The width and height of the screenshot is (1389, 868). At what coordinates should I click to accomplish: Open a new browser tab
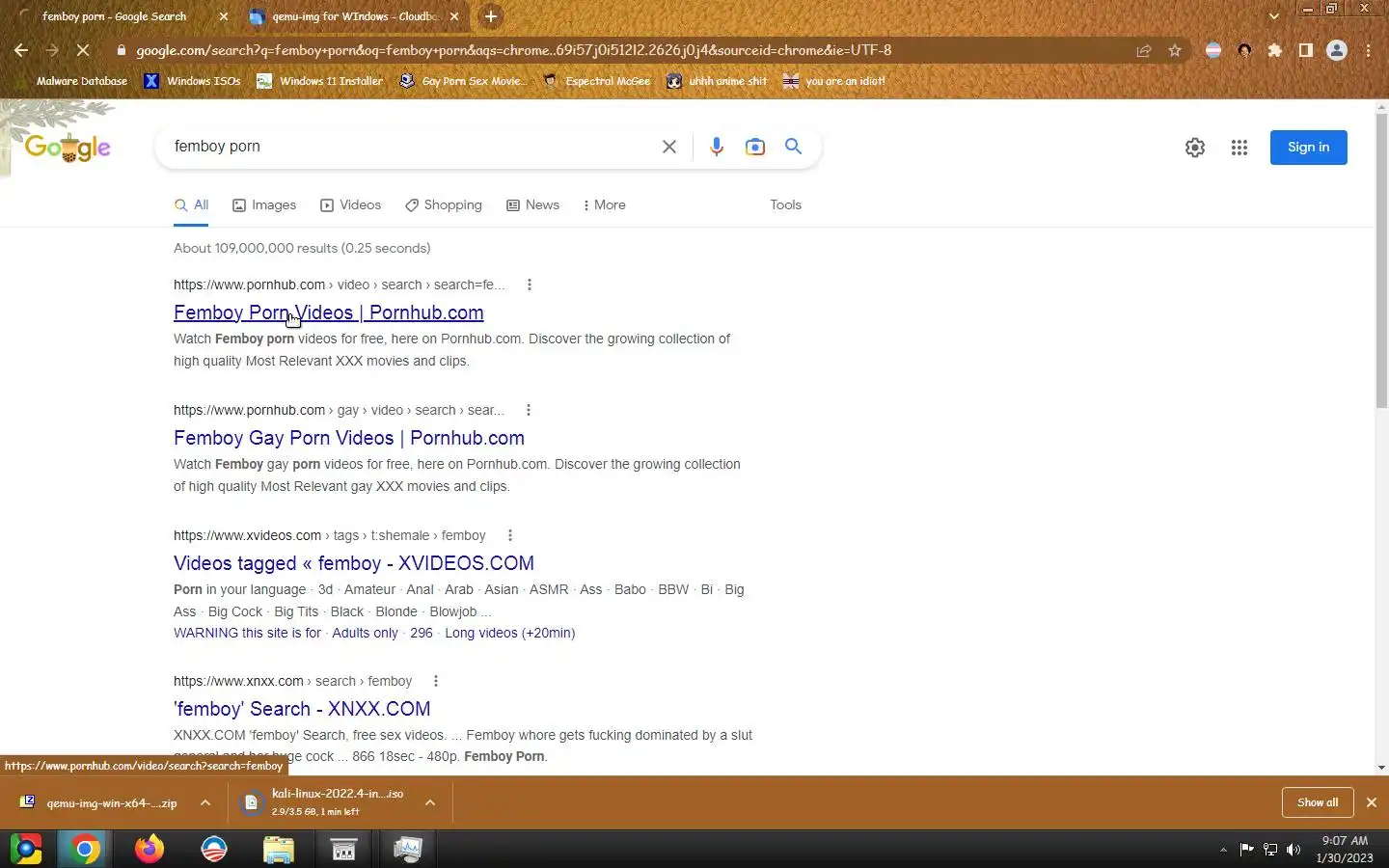(491, 16)
